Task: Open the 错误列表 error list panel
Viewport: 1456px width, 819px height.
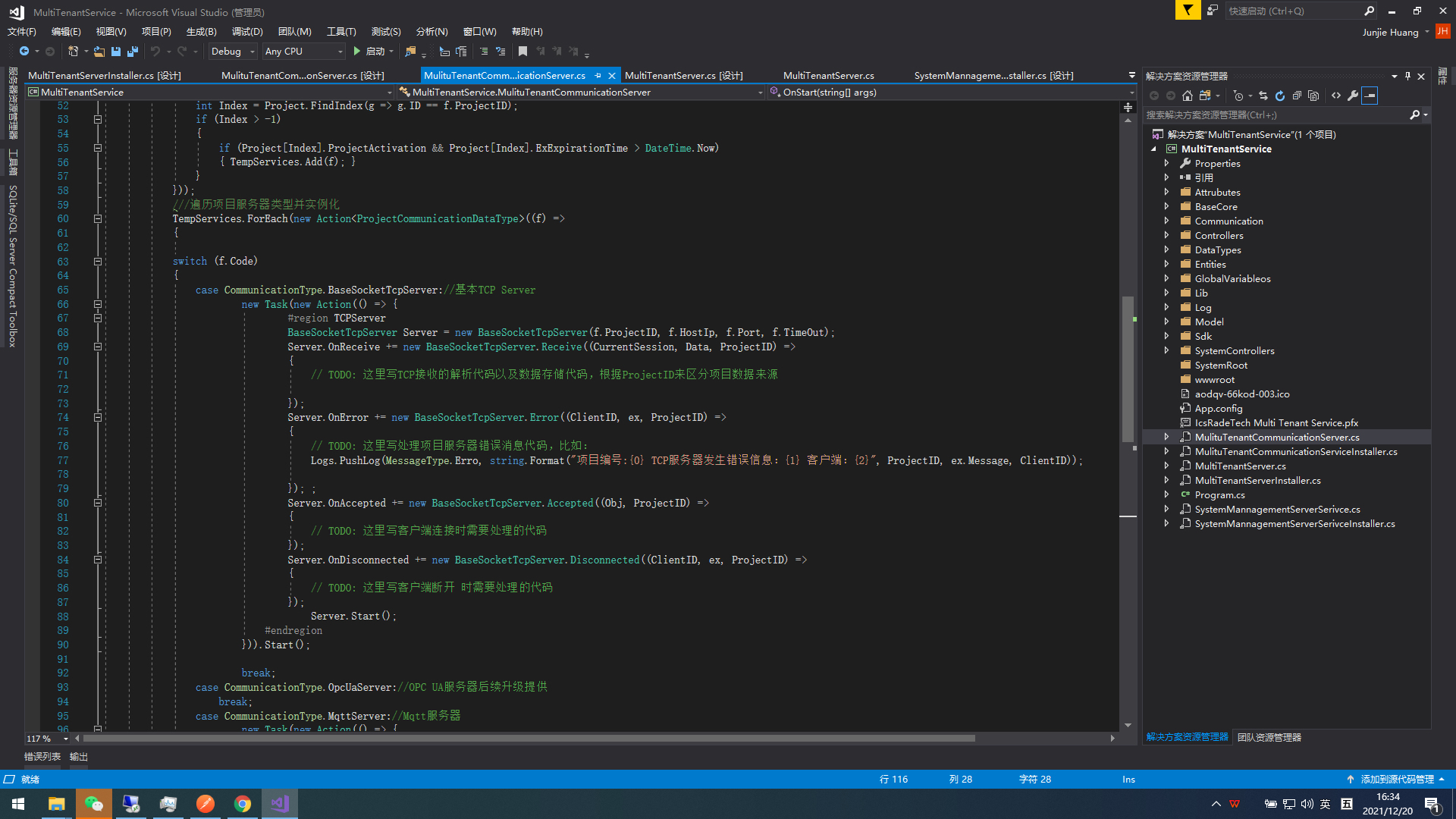Action: click(42, 757)
